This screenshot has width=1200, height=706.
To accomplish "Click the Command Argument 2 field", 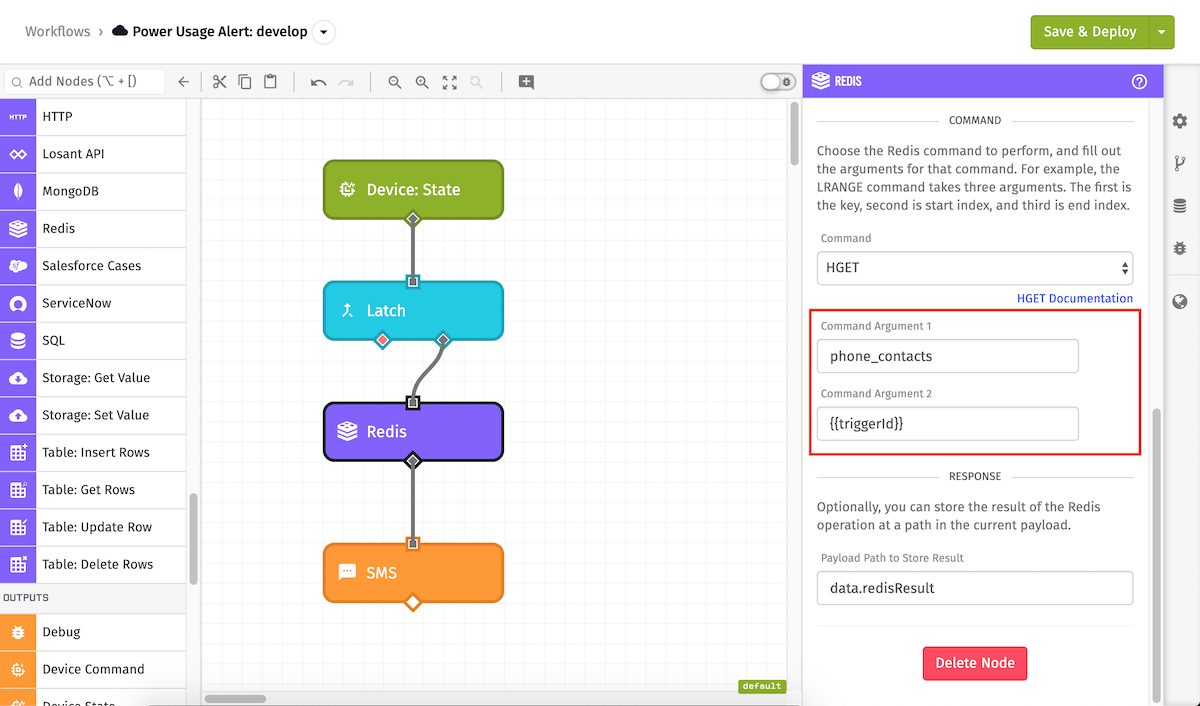I will point(948,424).
